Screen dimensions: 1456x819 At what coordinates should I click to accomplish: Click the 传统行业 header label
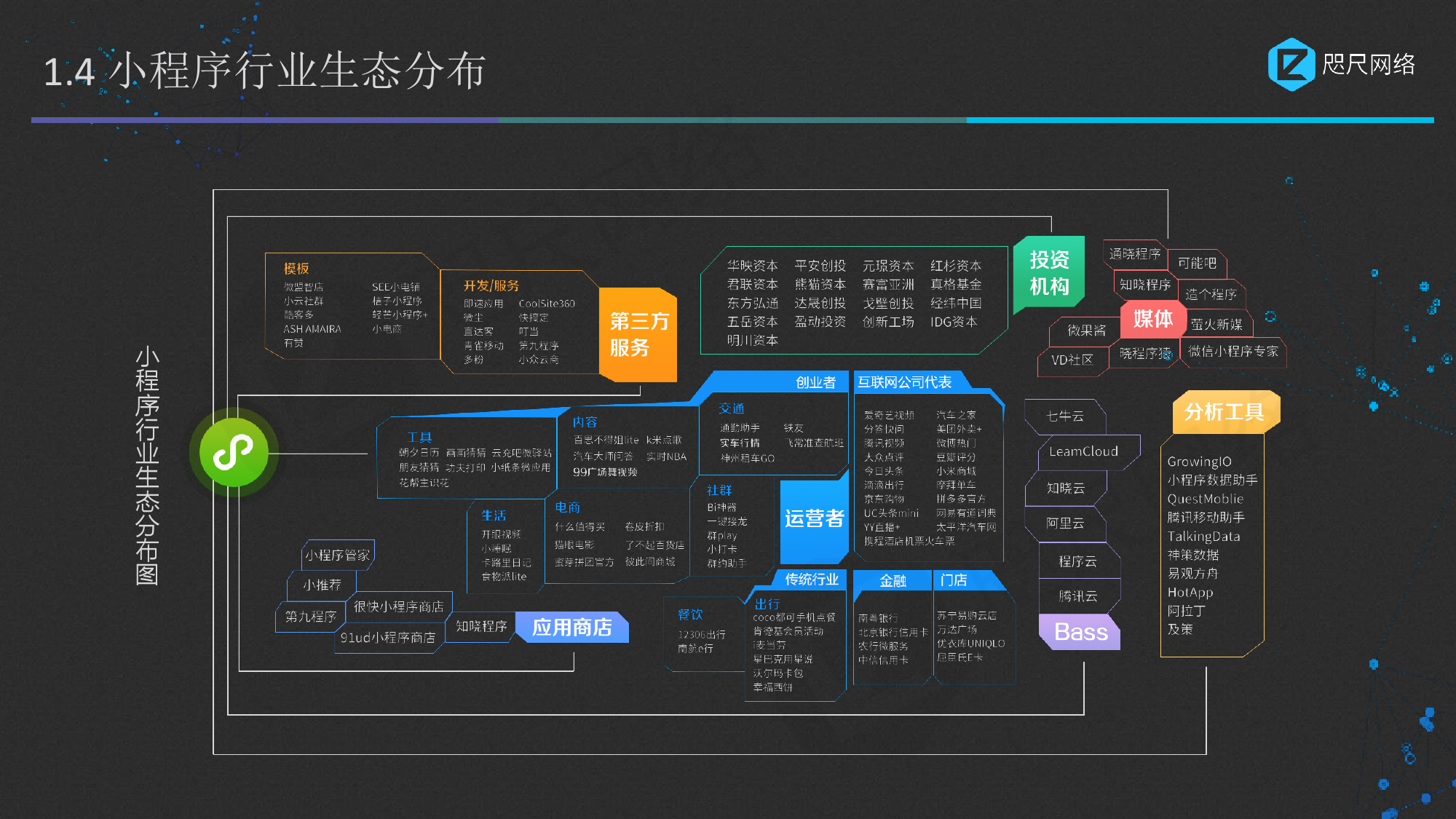(x=811, y=579)
